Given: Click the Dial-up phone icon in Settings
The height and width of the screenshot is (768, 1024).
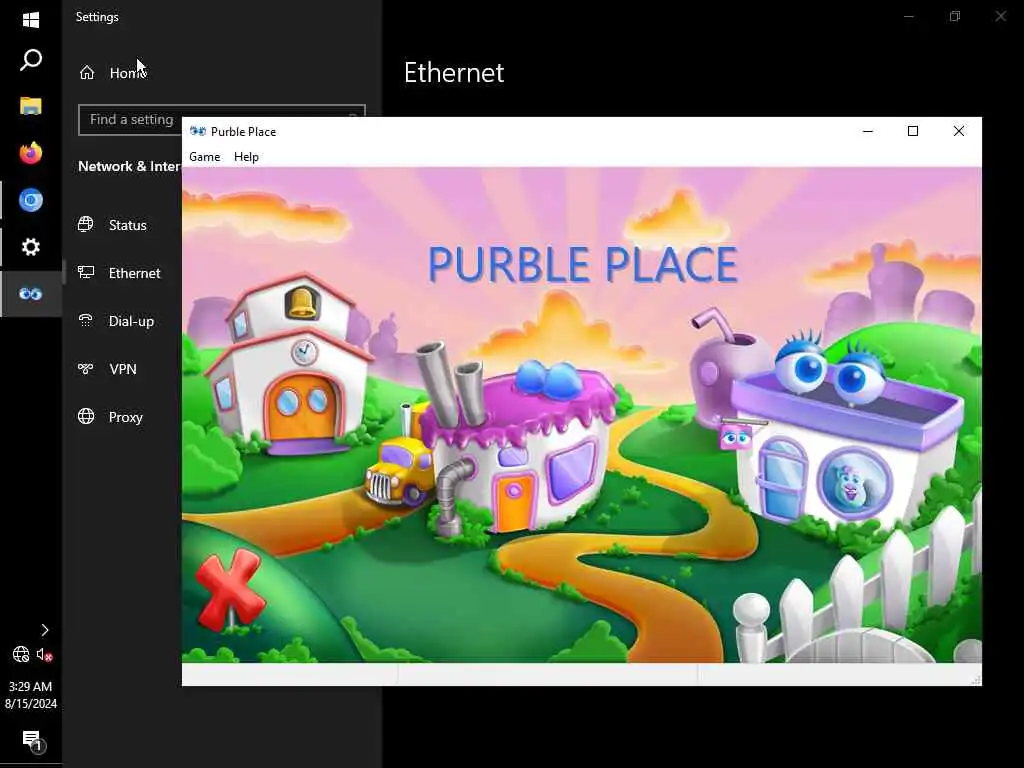Looking at the screenshot, I should (86, 320).
